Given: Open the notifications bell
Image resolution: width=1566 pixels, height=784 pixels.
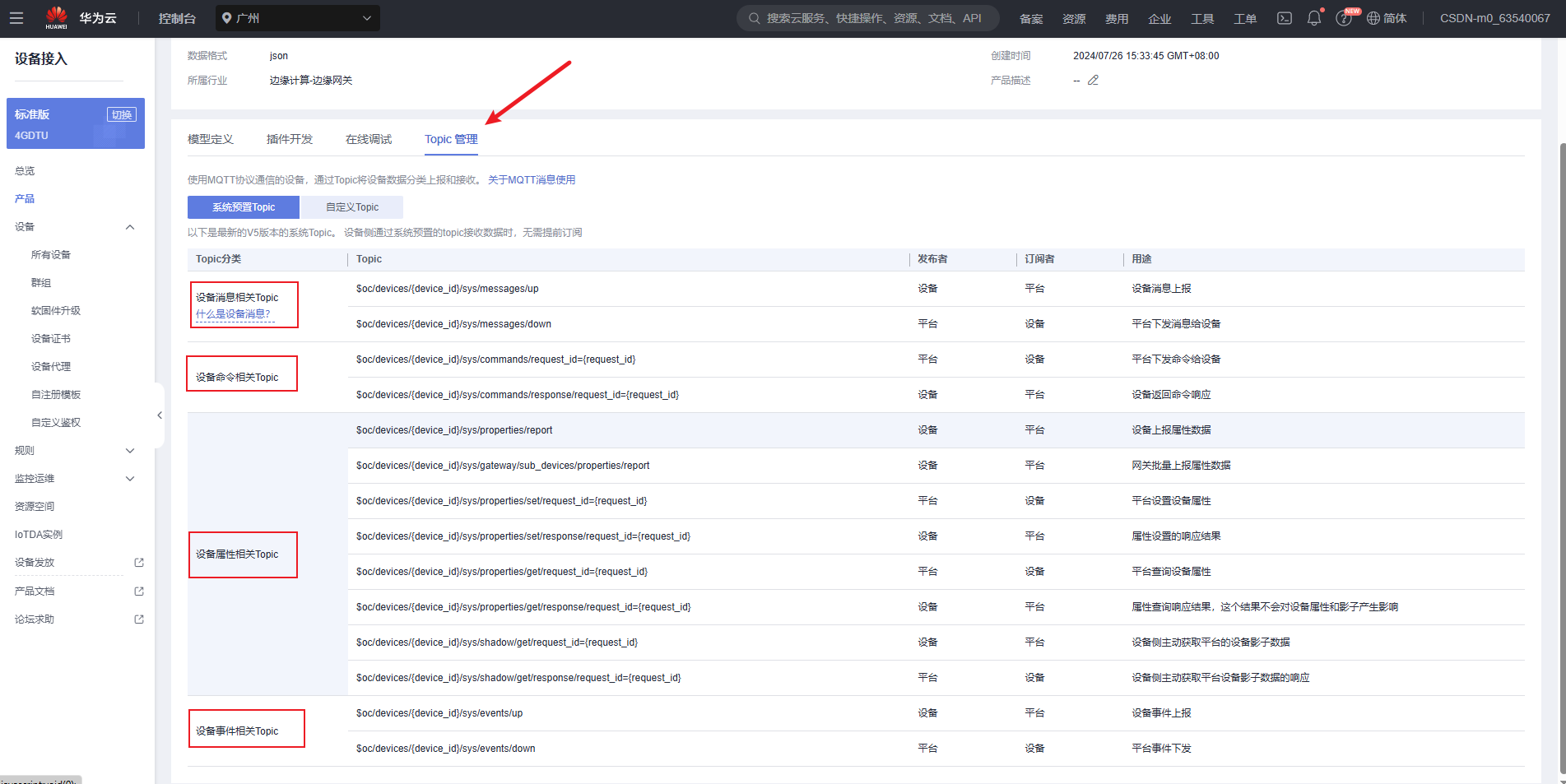Looking at the screenshot, I should coord(1313,18).
